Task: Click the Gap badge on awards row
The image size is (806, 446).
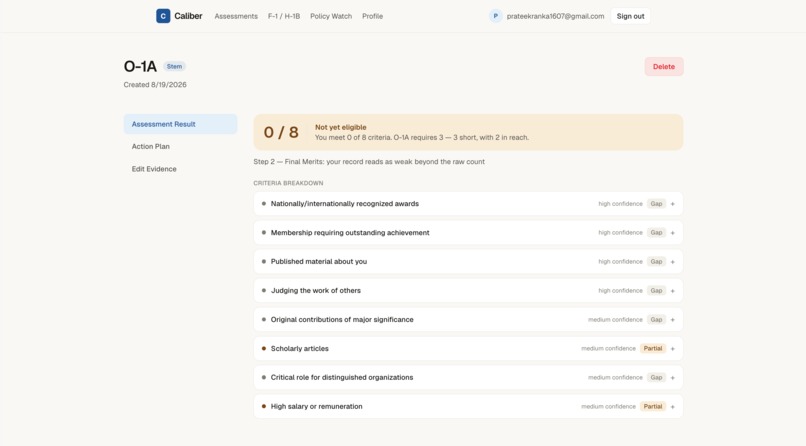Action: click(656, 204)
